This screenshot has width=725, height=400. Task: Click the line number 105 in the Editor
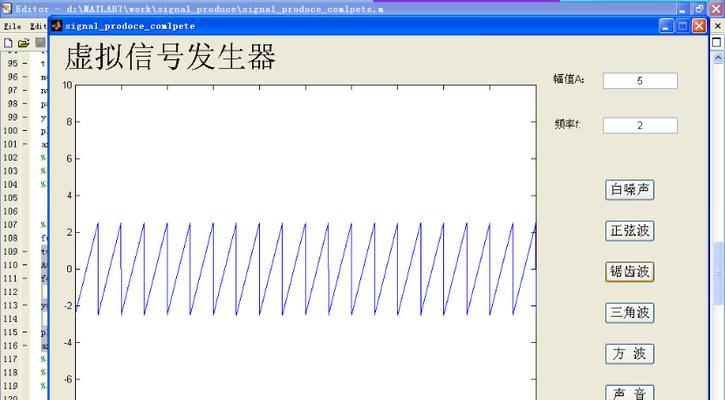pyautogui.click(x=10, y=198)
